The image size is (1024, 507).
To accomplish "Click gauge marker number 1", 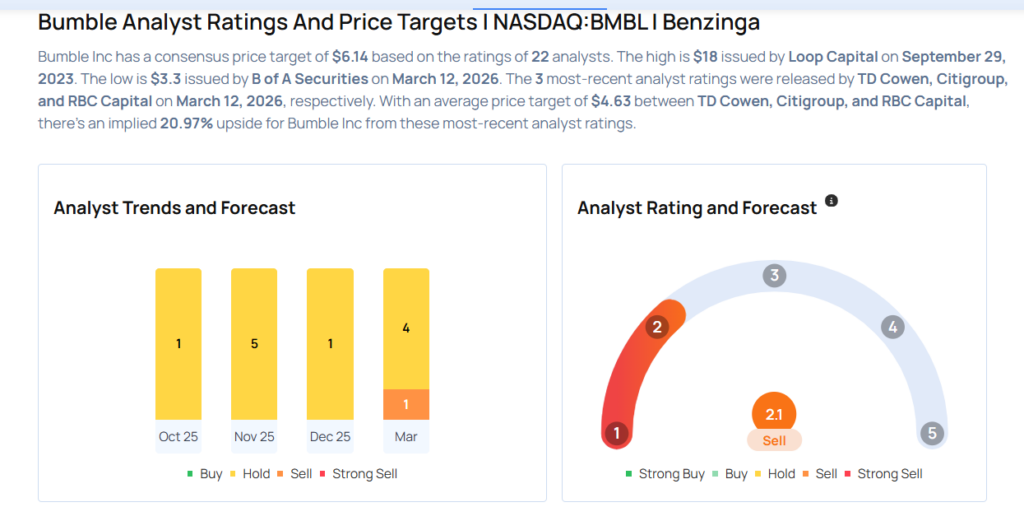I will [617, 433].
